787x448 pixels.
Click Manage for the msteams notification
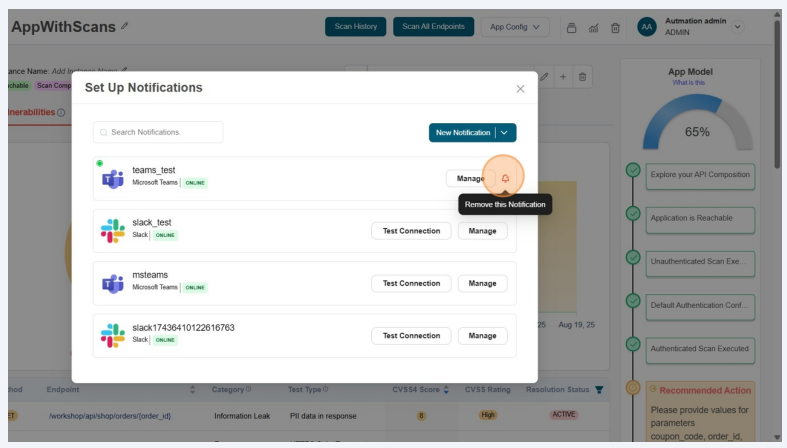[x=482, y=283]
